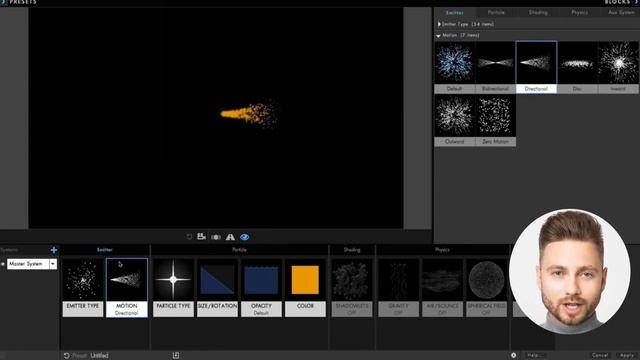Switch to the Shading blocks tab
640x360 pixels.
538,13
